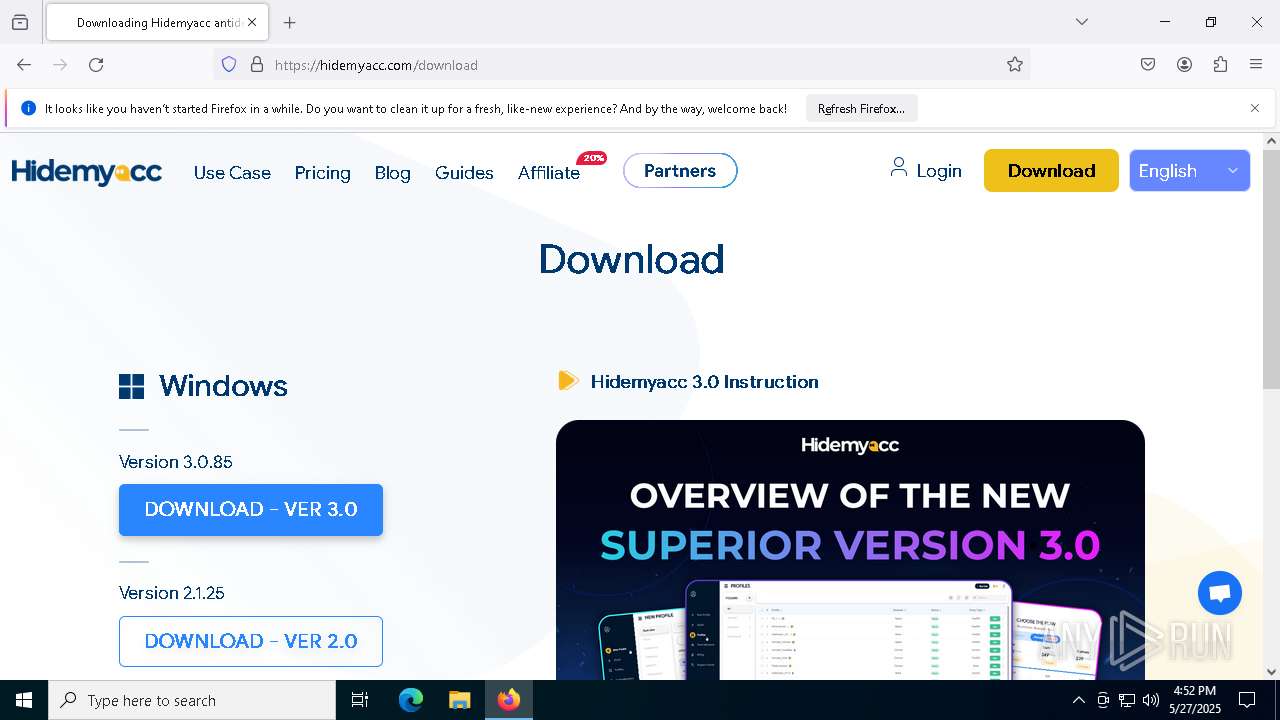Open File Explorer from taskbar
This screenshot has width=1280, height=720.
tap(459, 700)
